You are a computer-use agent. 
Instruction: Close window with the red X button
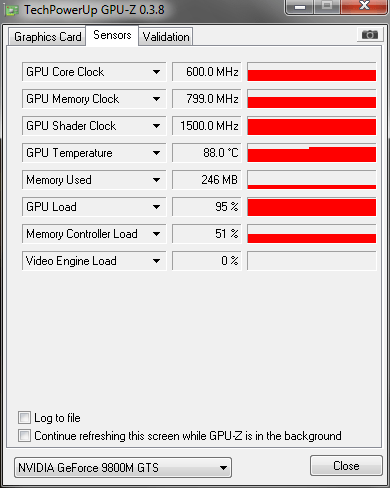click(x=364, y=6)
